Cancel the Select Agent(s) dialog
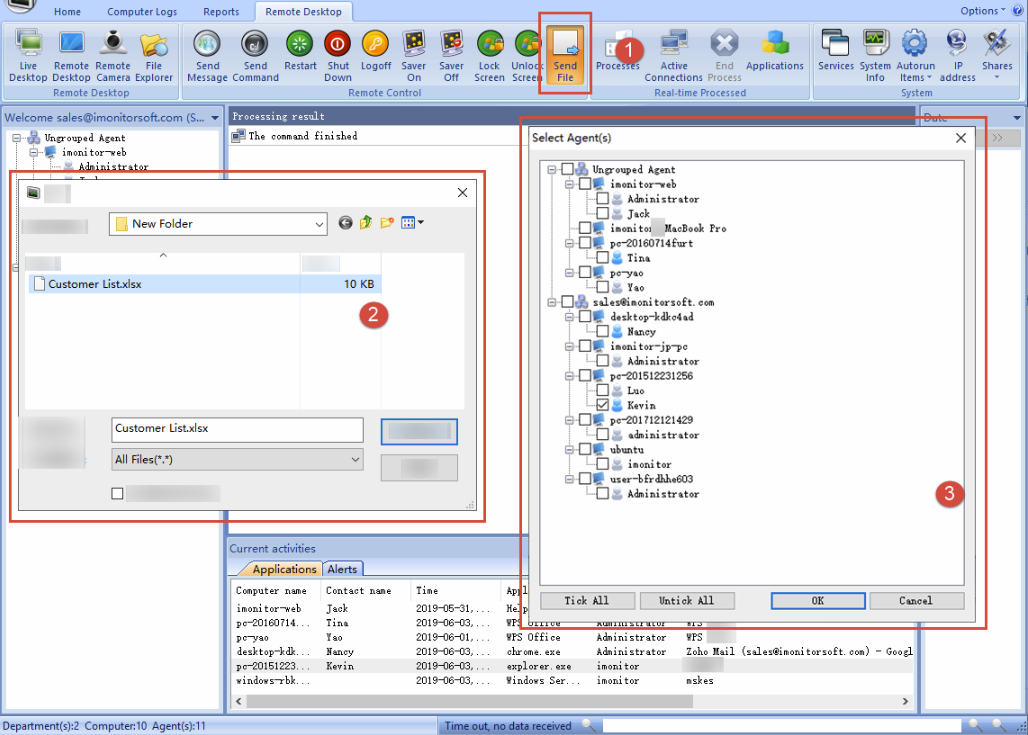Viewport: 1028px width, 735px height. coord(916,601)
